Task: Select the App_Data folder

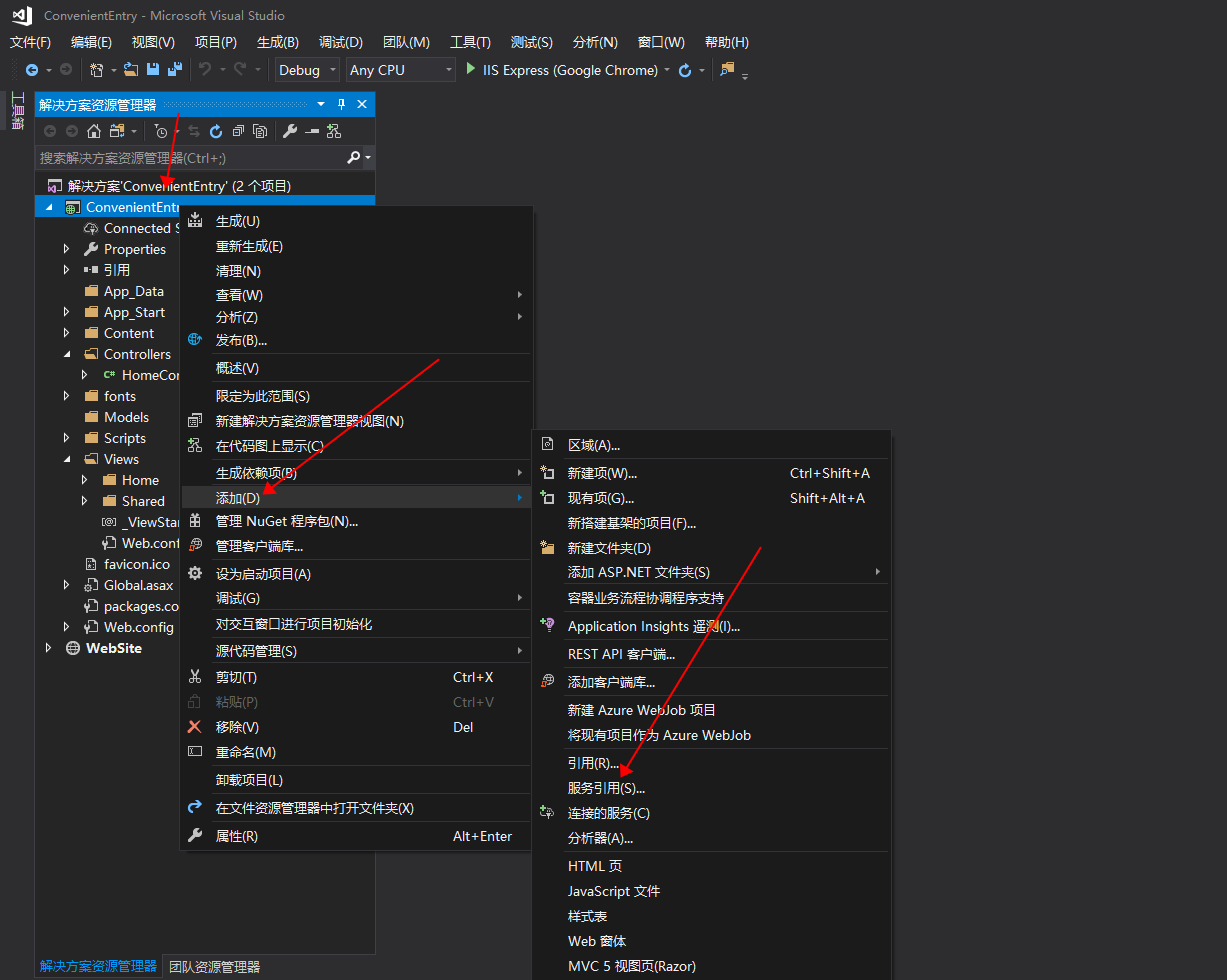Action: pos(134,291)
